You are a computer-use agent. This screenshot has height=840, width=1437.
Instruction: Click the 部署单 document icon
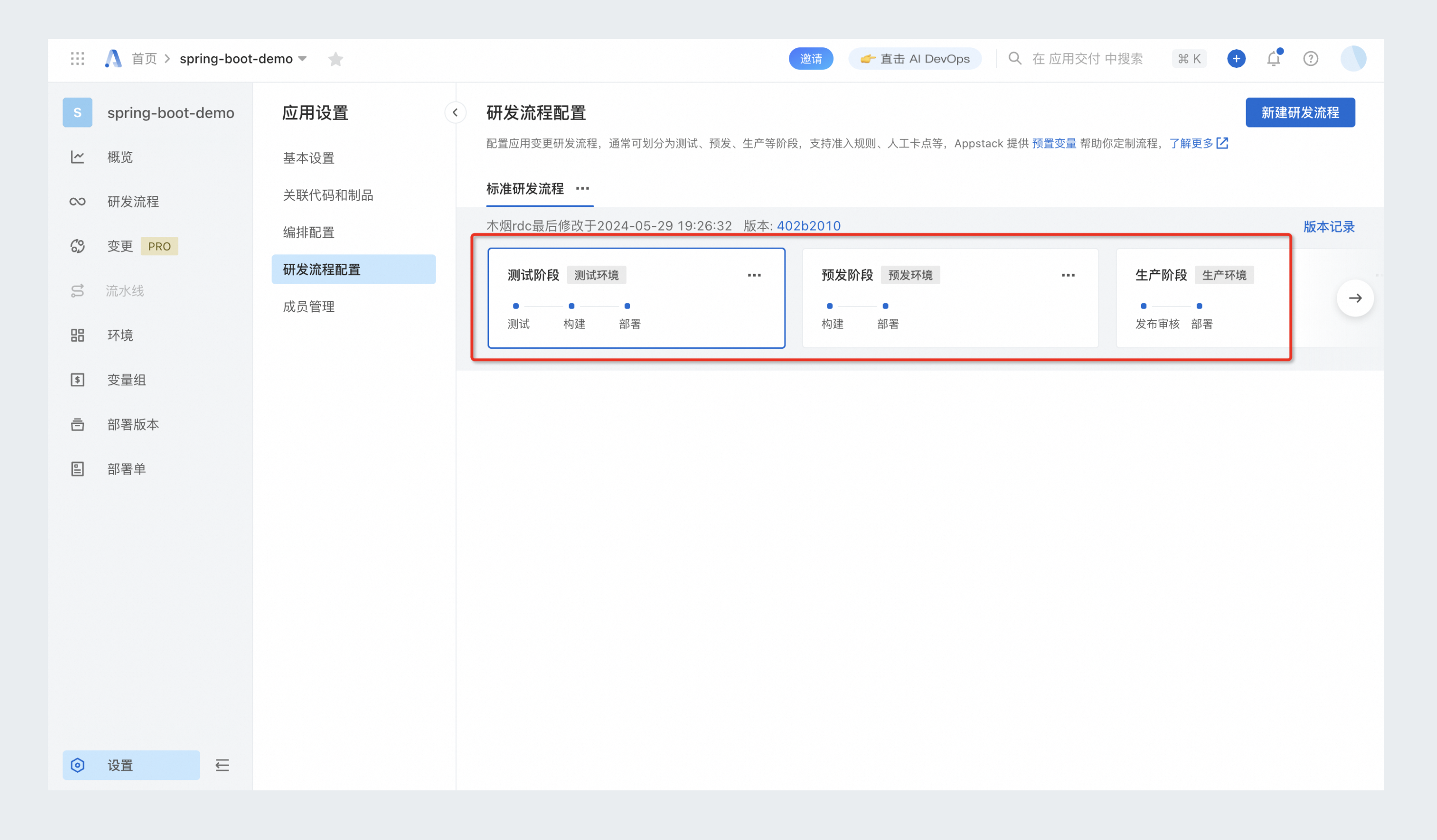point(78,469)
